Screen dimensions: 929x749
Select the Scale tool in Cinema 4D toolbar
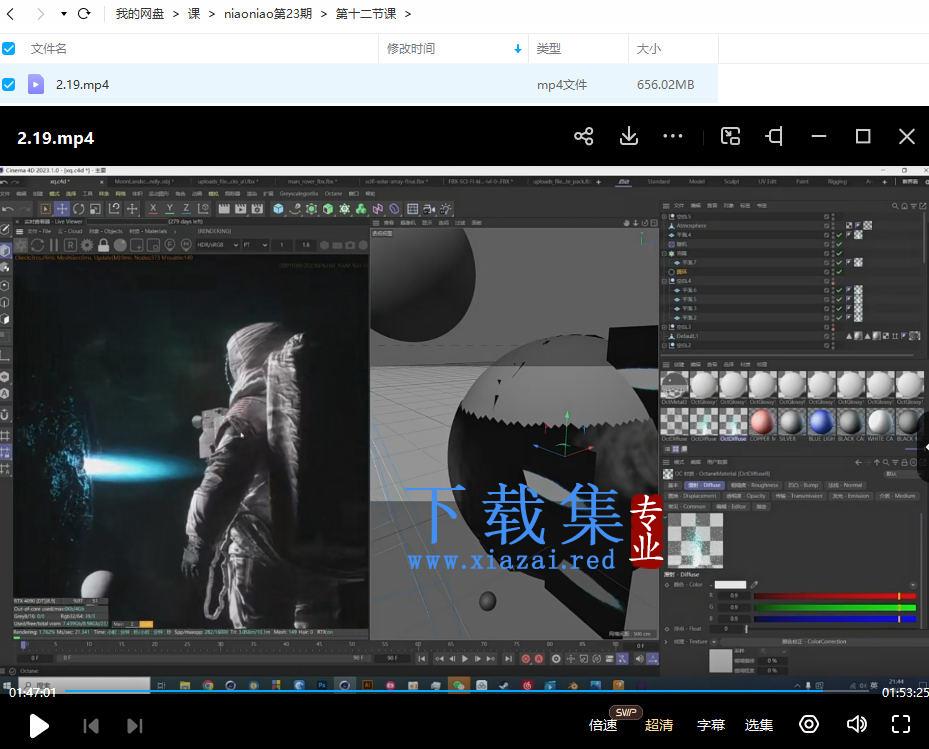click(96, 209)
